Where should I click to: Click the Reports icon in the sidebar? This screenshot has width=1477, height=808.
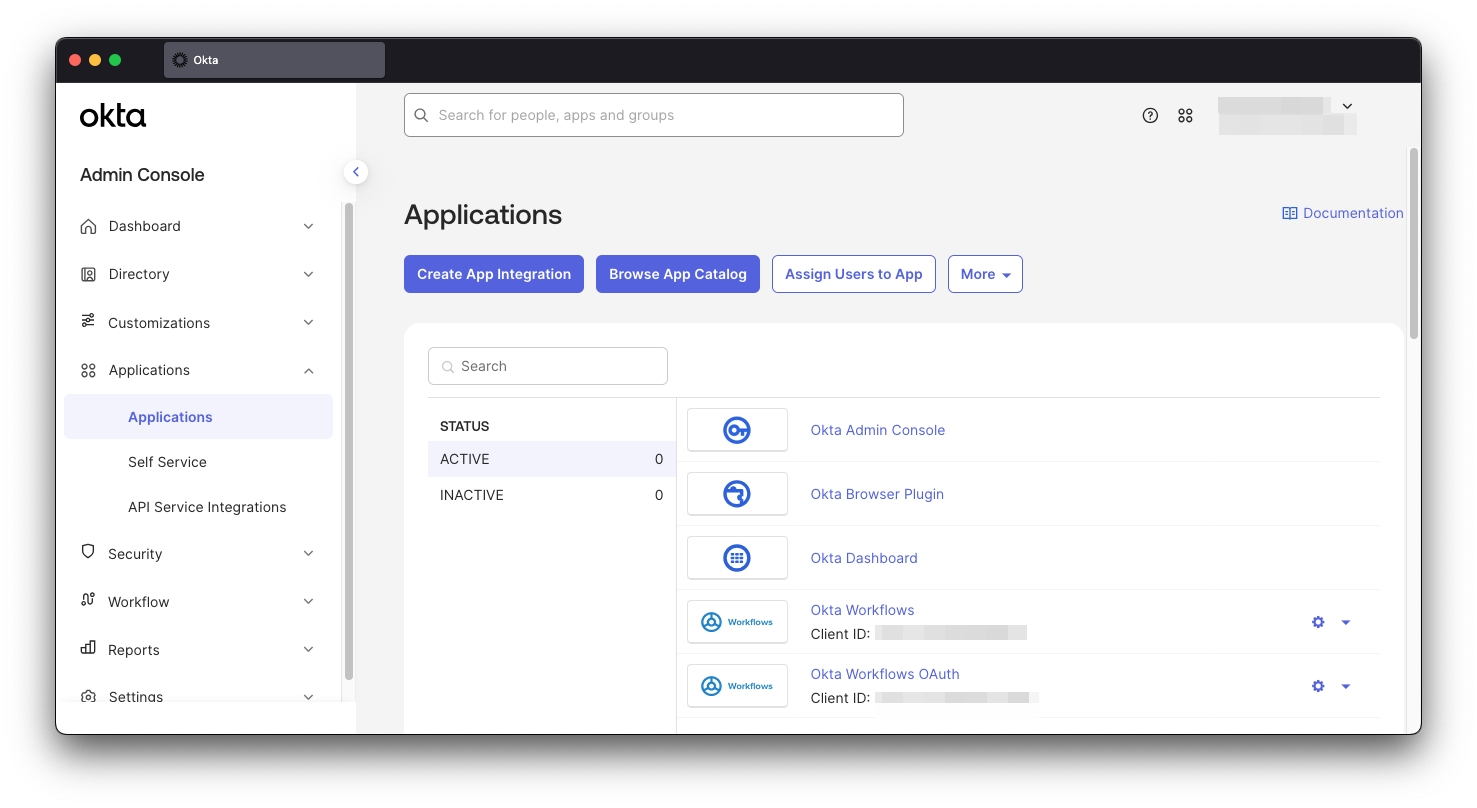click(x=89, y=649)
